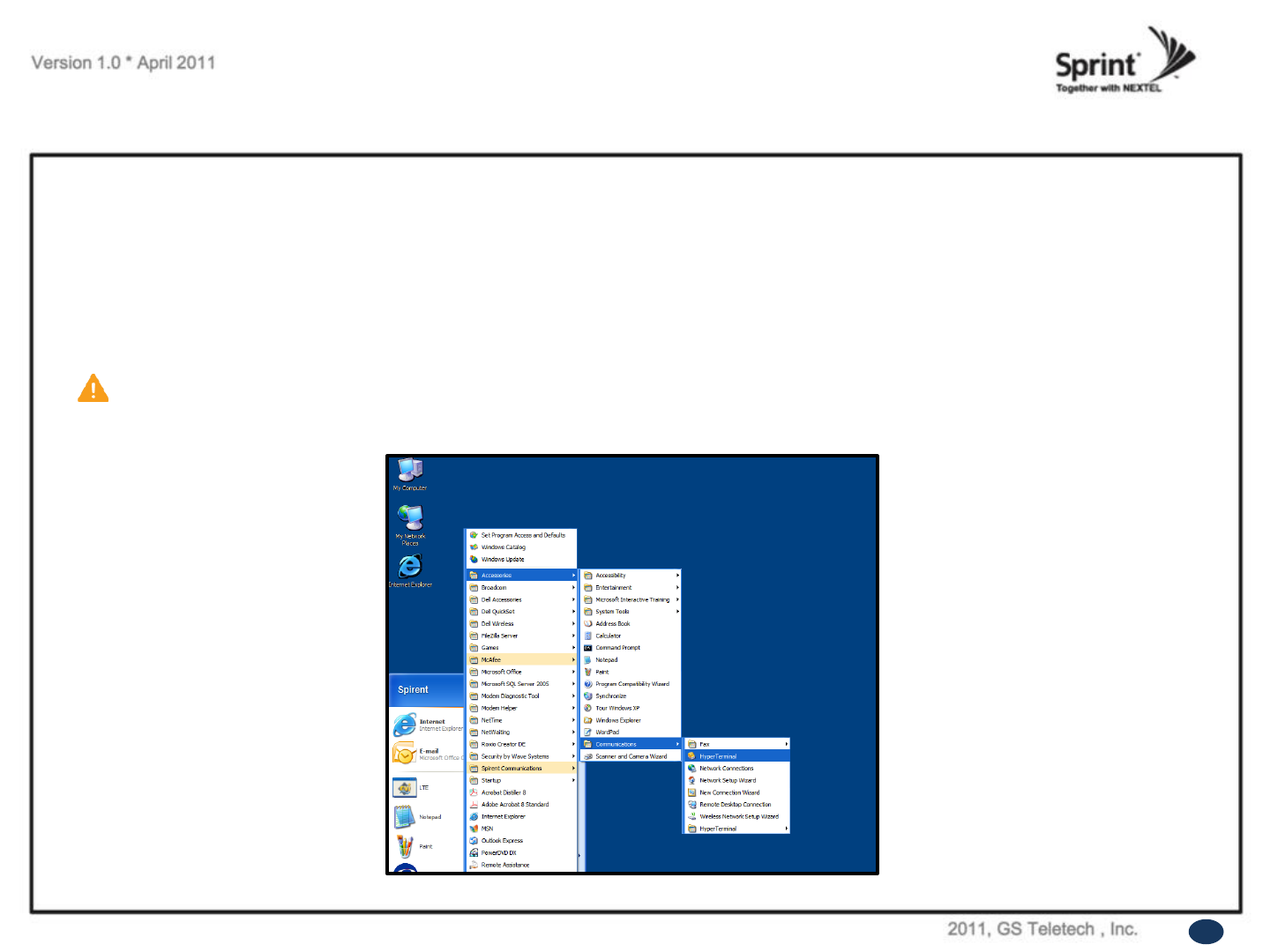1270x952 pixels.
Task: Select the Accessories program folder
Action: point(522,576)
